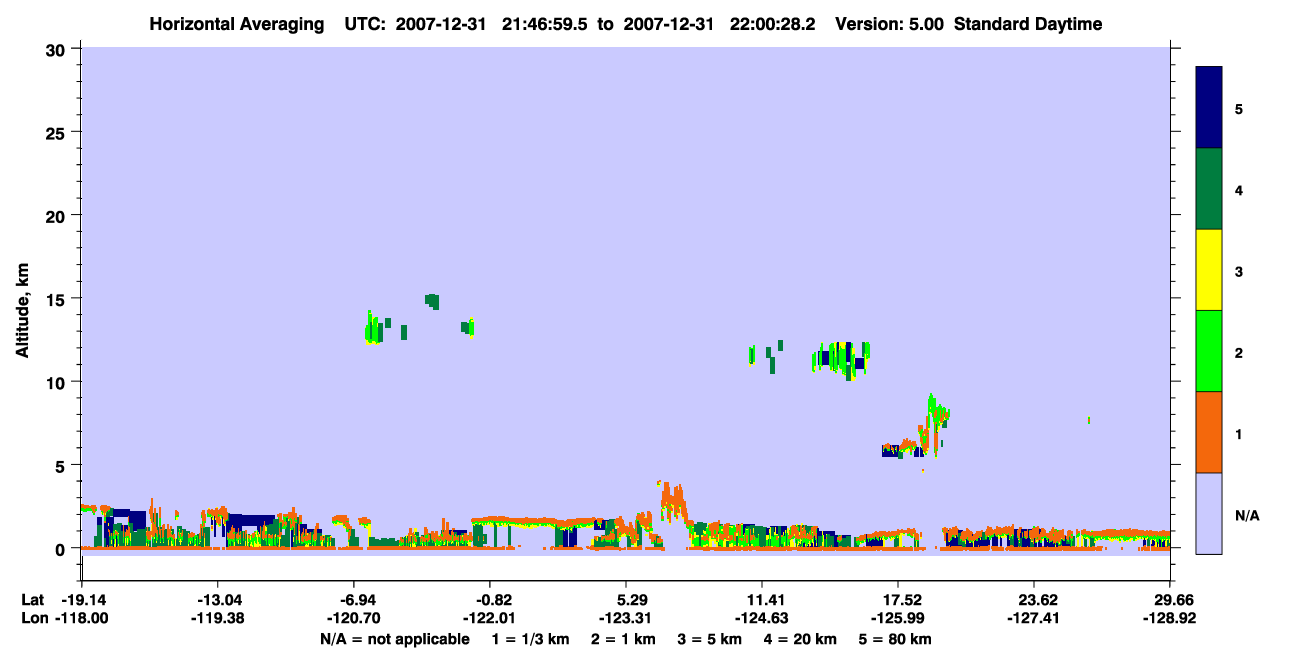Click the latitude label -19.14
The width and height of the screenshot is (1300, 667).
point(86,600)
